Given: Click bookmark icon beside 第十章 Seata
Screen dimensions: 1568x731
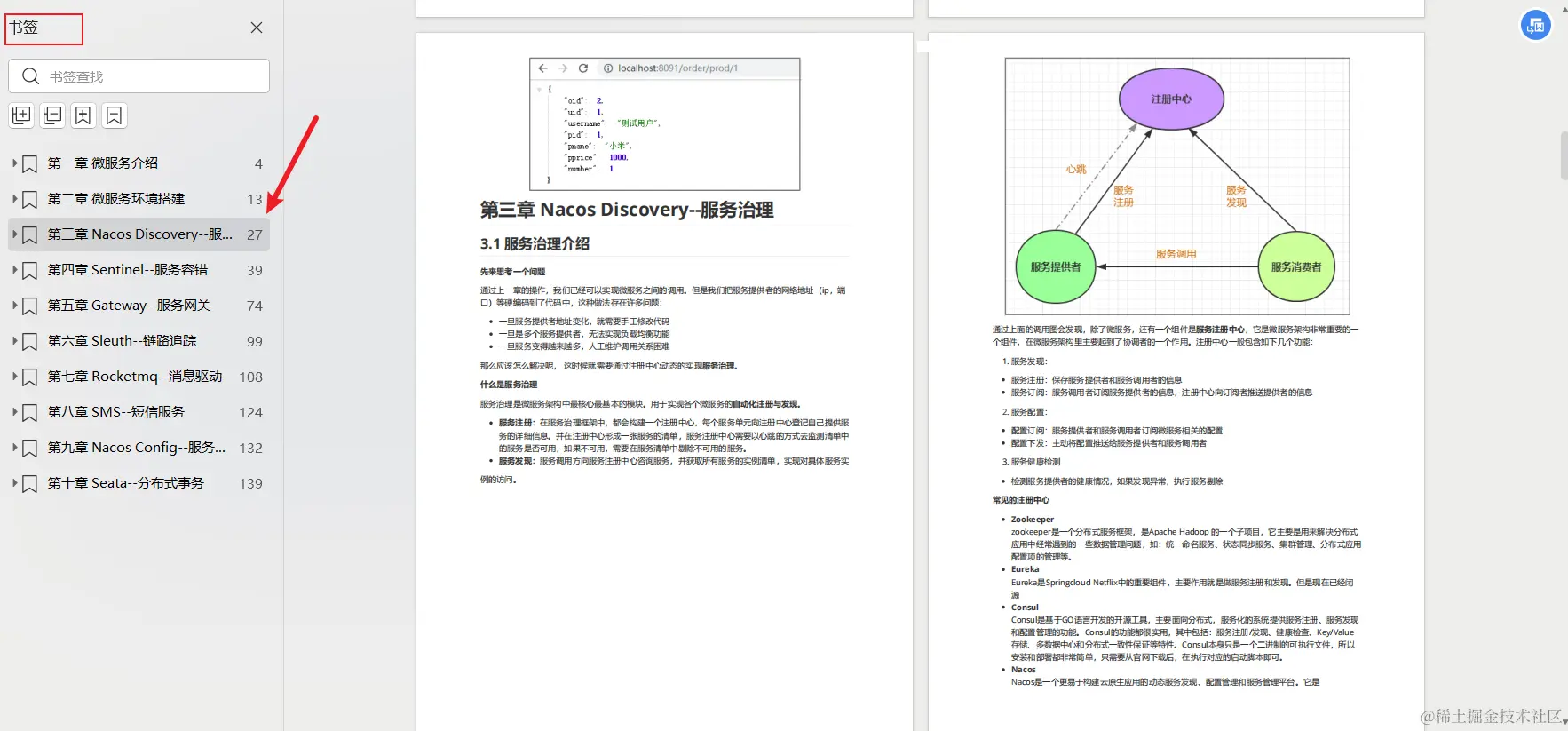Looking at the screenshot, I should [30, 483].
